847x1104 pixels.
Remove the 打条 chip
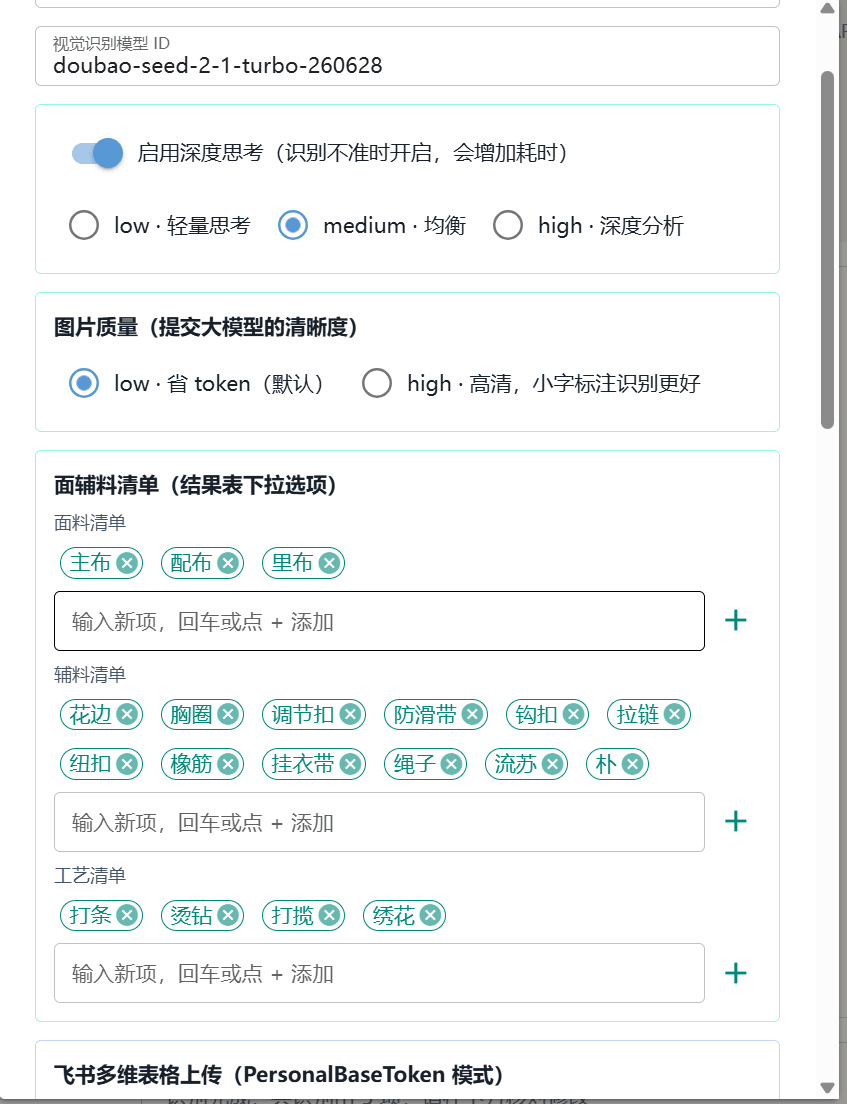tap(127, 915)
